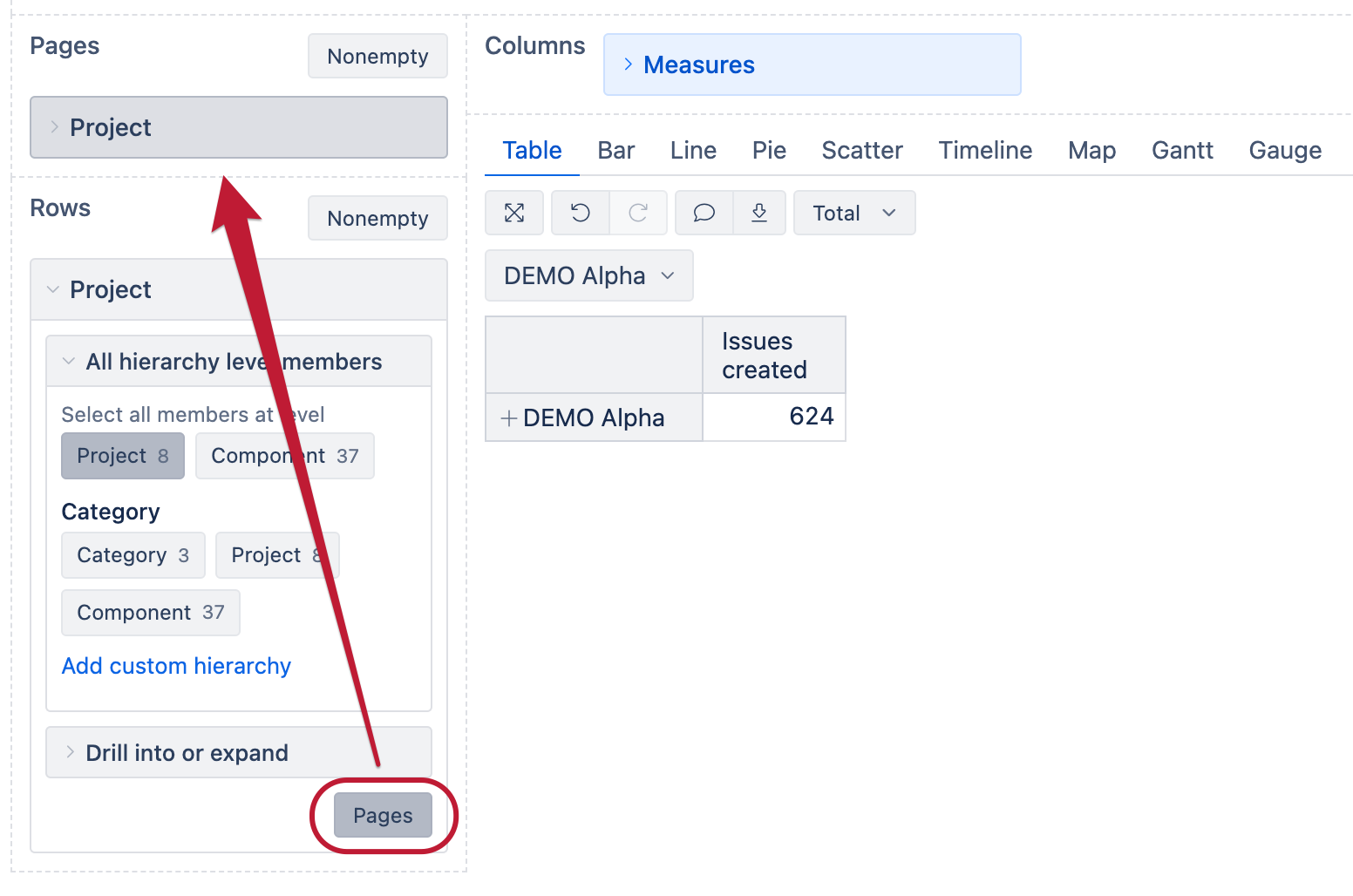The width and height of the screenshot is (1353, 896).
Task: Switch to the Gantt tab
Action: click(1182, 150)
